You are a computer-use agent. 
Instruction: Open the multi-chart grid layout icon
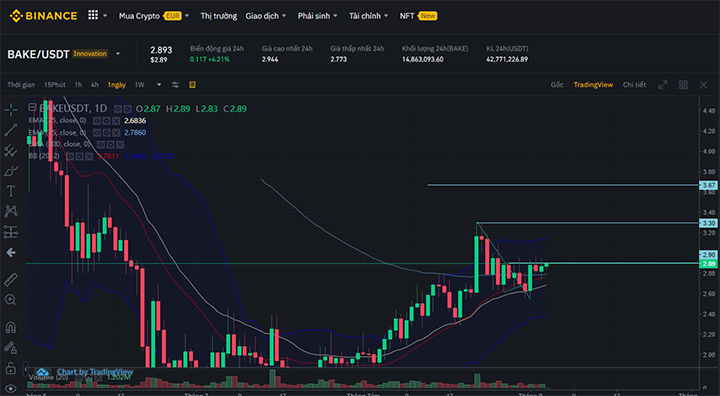(x=683, y=85)
